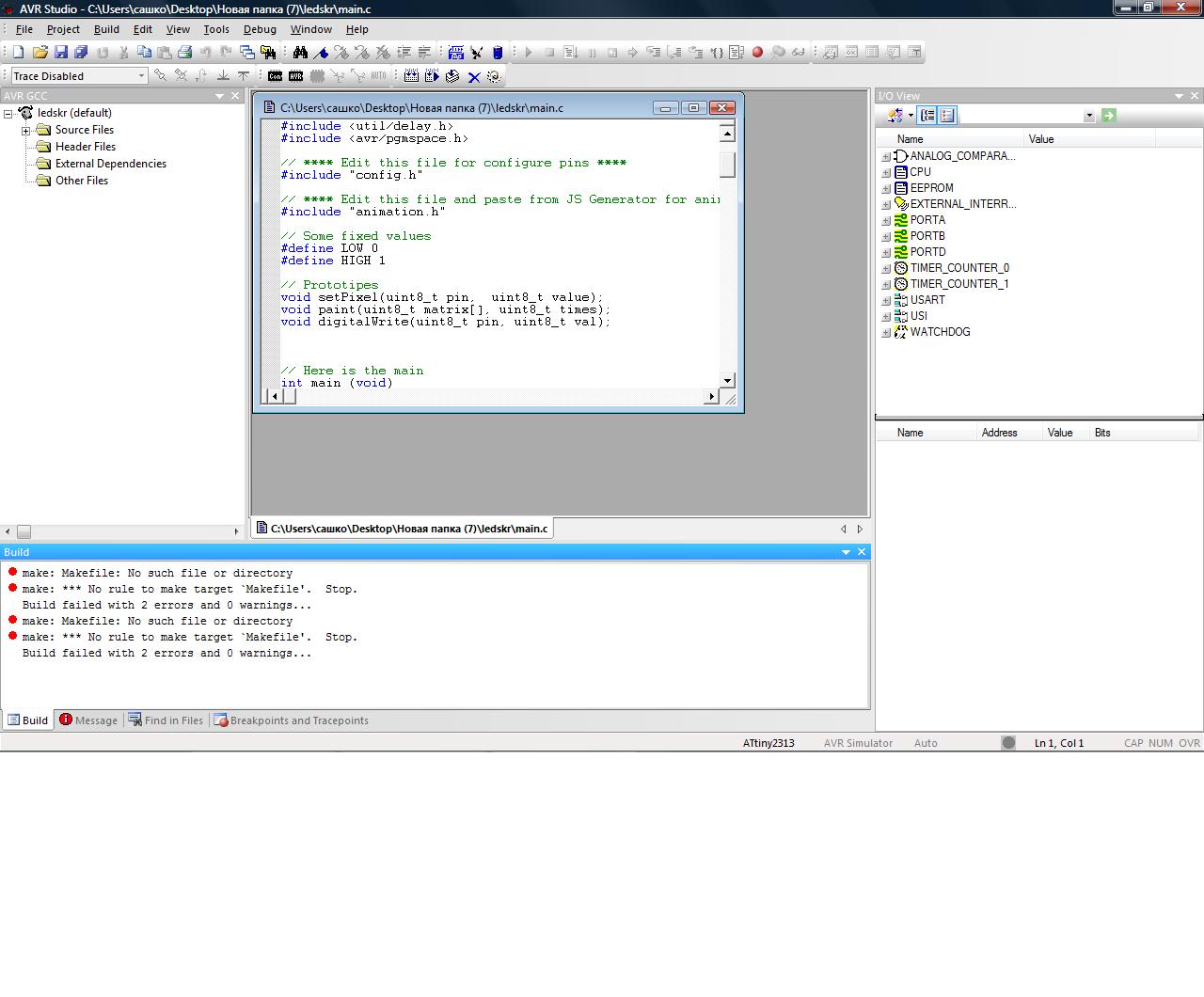Viewport: 1204px width, 997px height.
Task: Click the Open File folder icon
Action: (x=40, y=53)
